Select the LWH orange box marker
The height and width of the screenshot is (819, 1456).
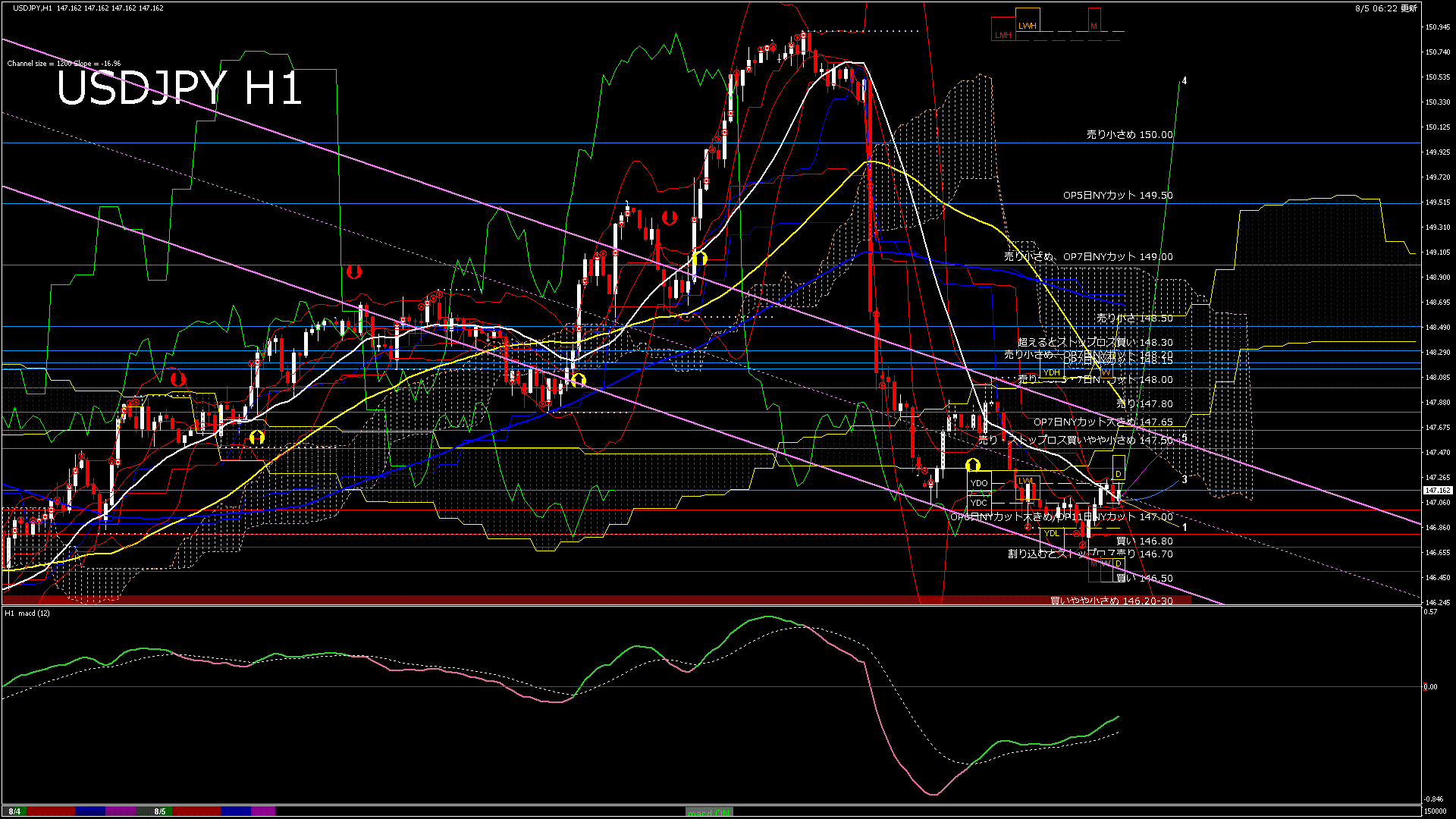point(1028,20)
